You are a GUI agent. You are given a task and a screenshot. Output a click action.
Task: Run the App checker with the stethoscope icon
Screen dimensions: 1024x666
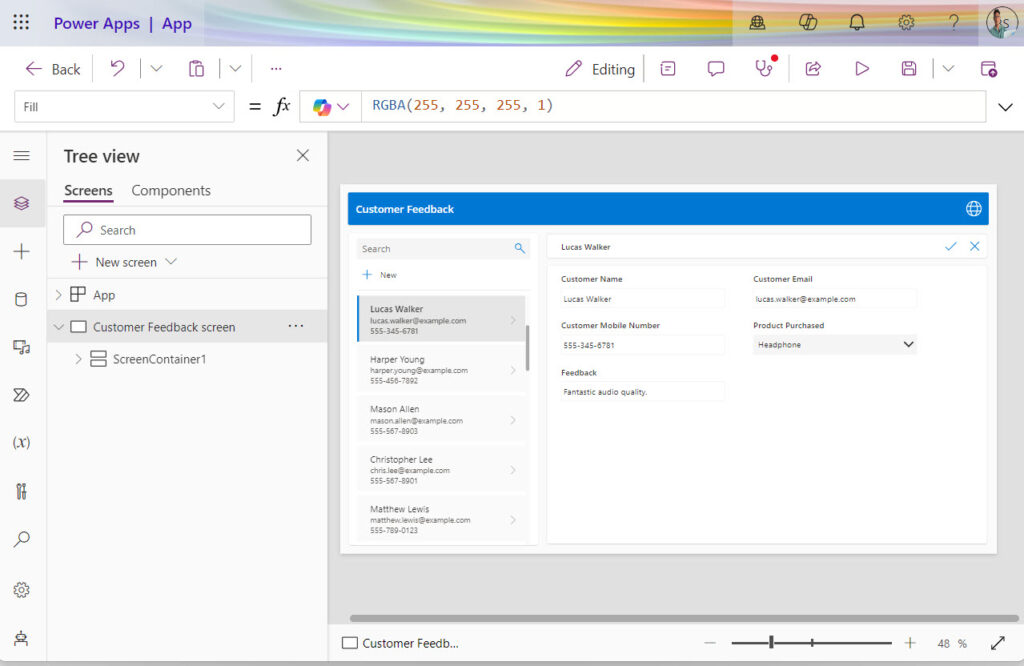tap(764, 68)
